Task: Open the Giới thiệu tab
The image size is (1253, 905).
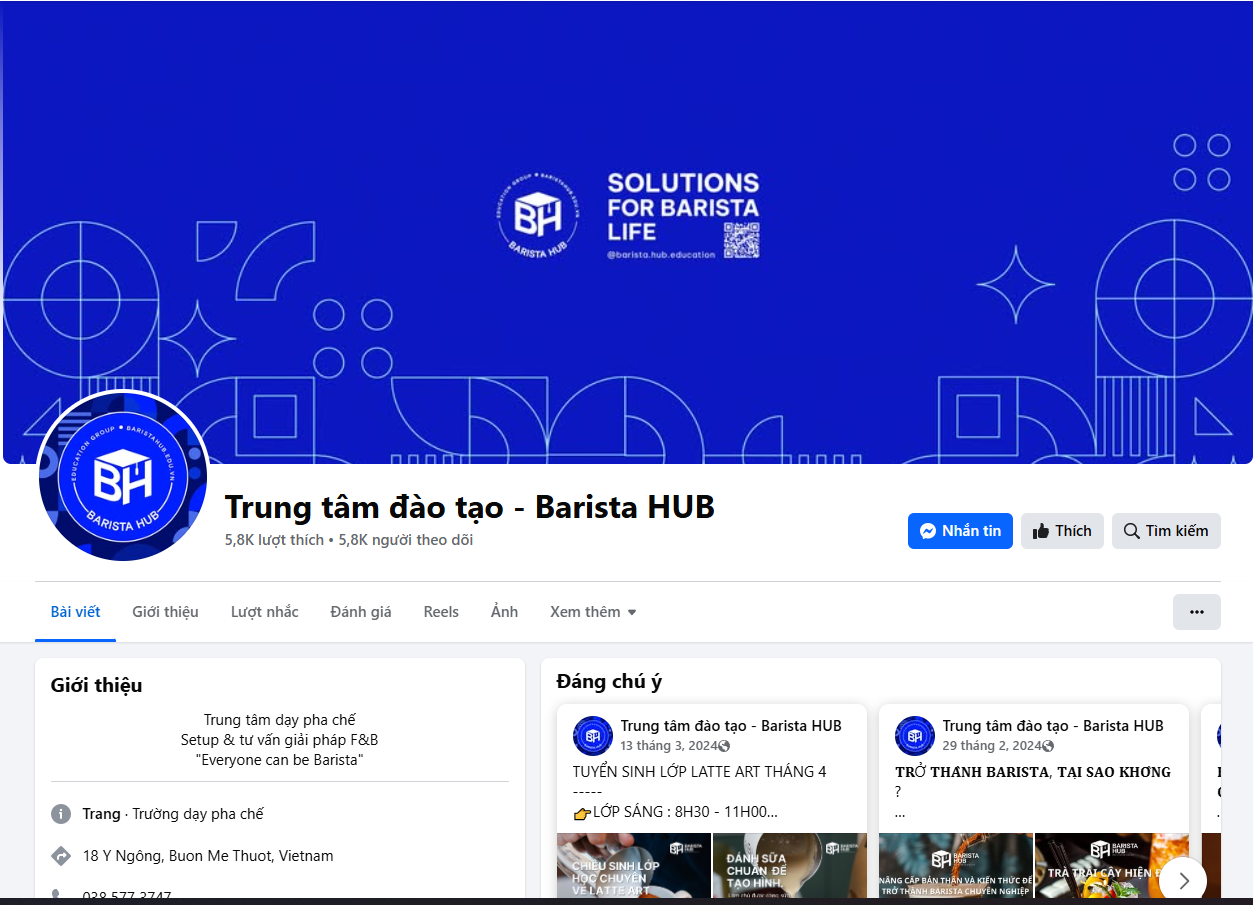Action: click(165, 612)
